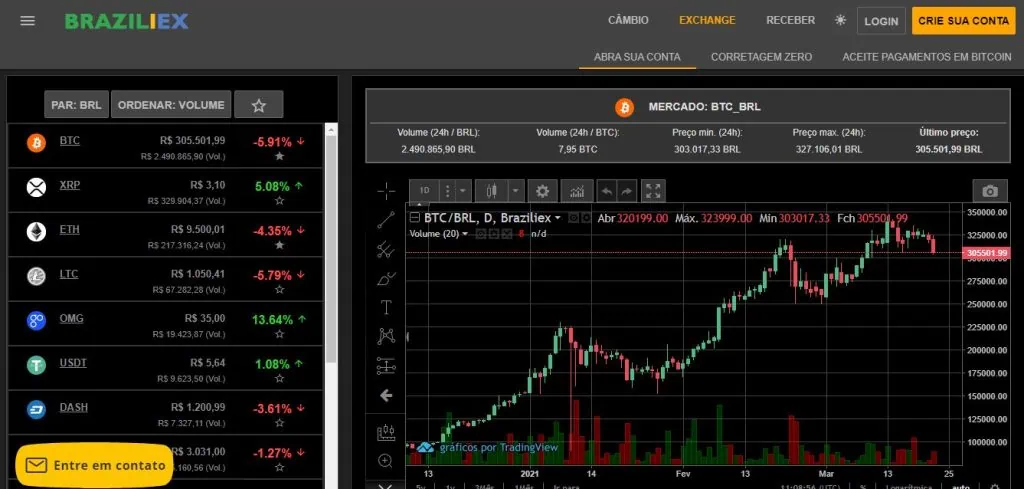
Task: Collapse the chart legend minus box
Action: pos(414,218)
